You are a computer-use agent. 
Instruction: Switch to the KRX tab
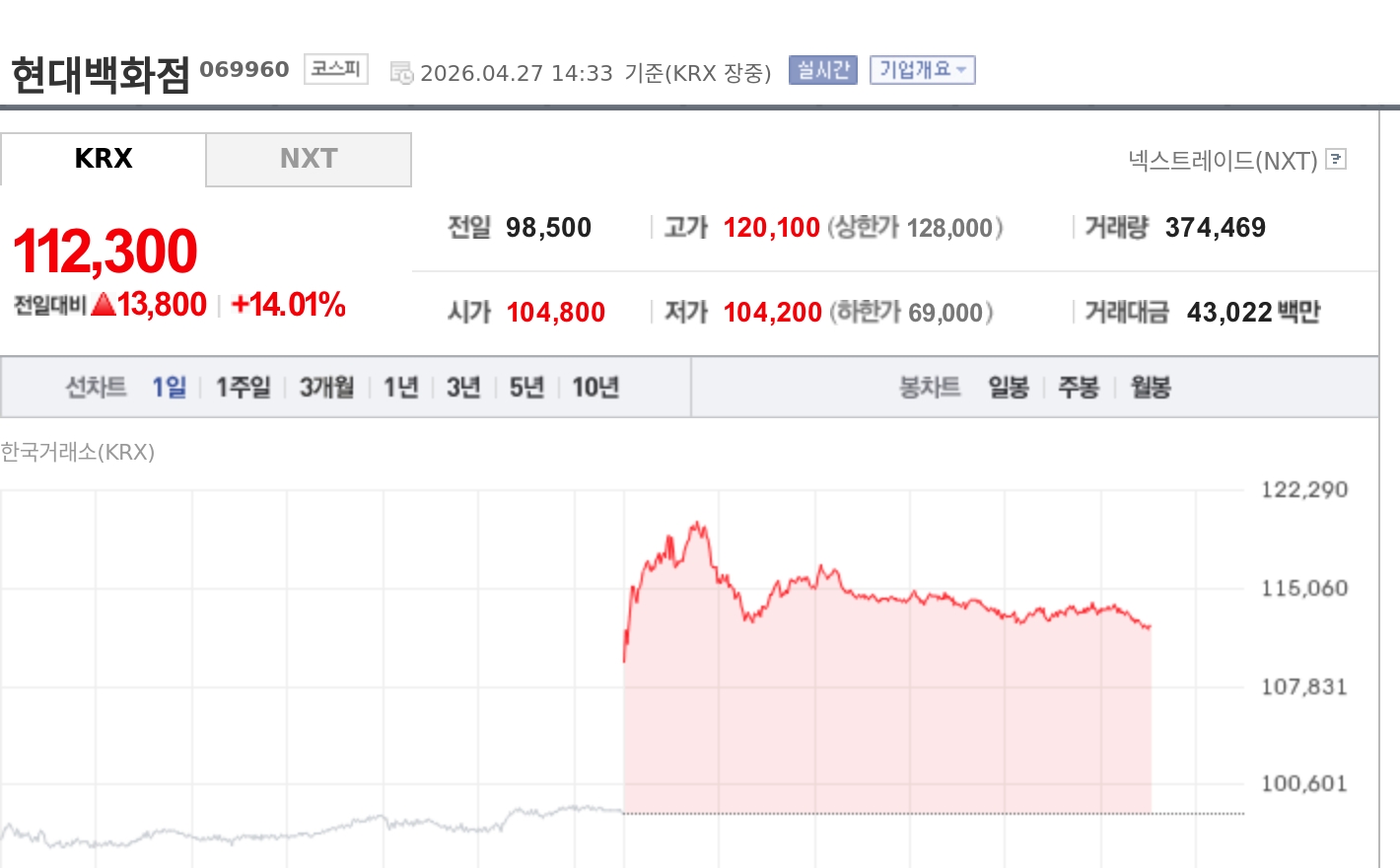pos(104,159)
